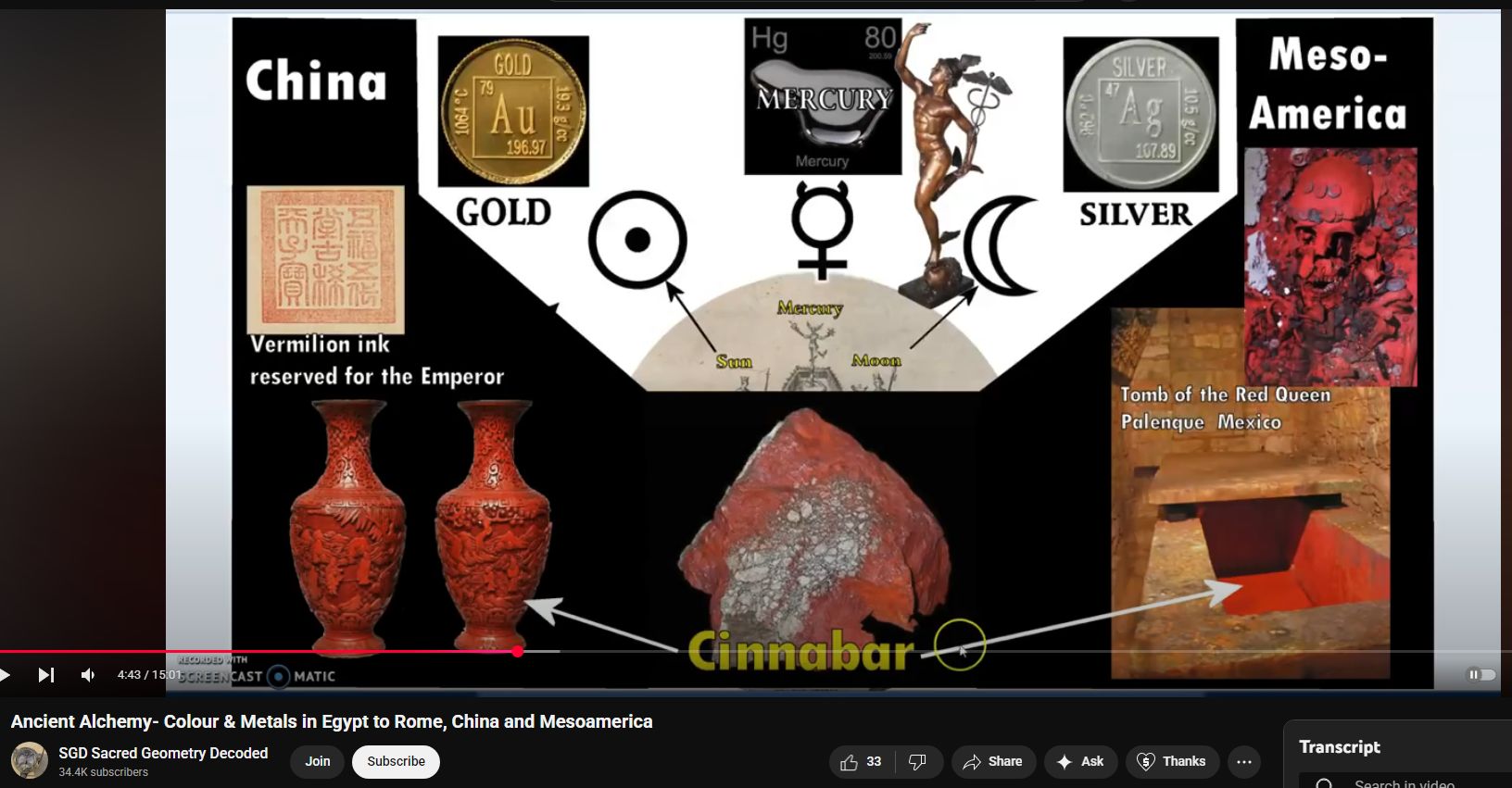1512x788 pixels.
Task: Click the thumbs down dislike icon
Action: [x=917, y=761]
